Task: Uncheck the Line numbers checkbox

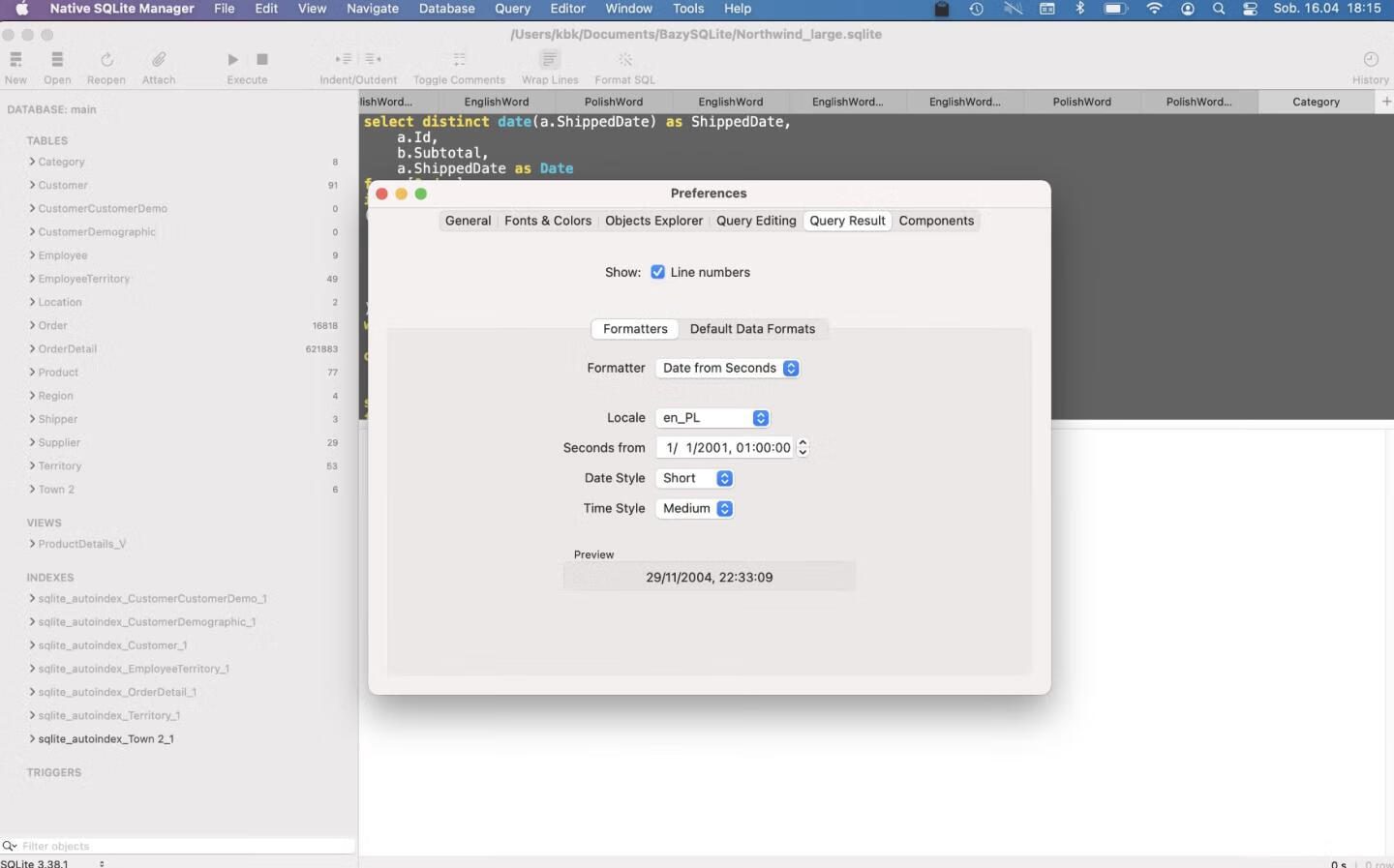Action: [x=658, y=273]
